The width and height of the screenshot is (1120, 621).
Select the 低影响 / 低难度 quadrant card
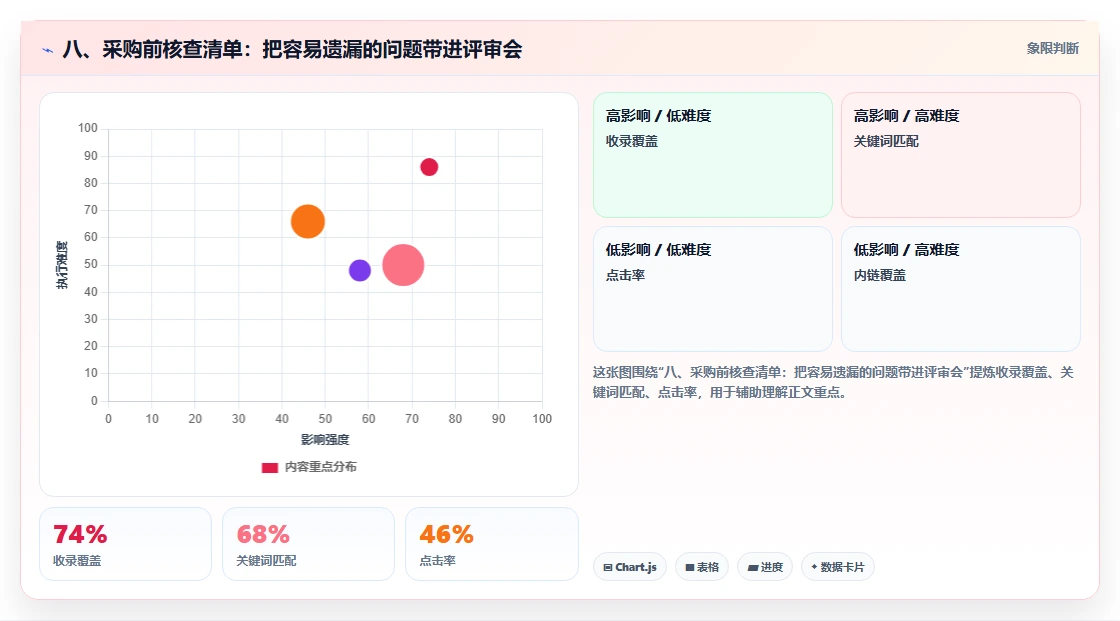coord(713,289)
